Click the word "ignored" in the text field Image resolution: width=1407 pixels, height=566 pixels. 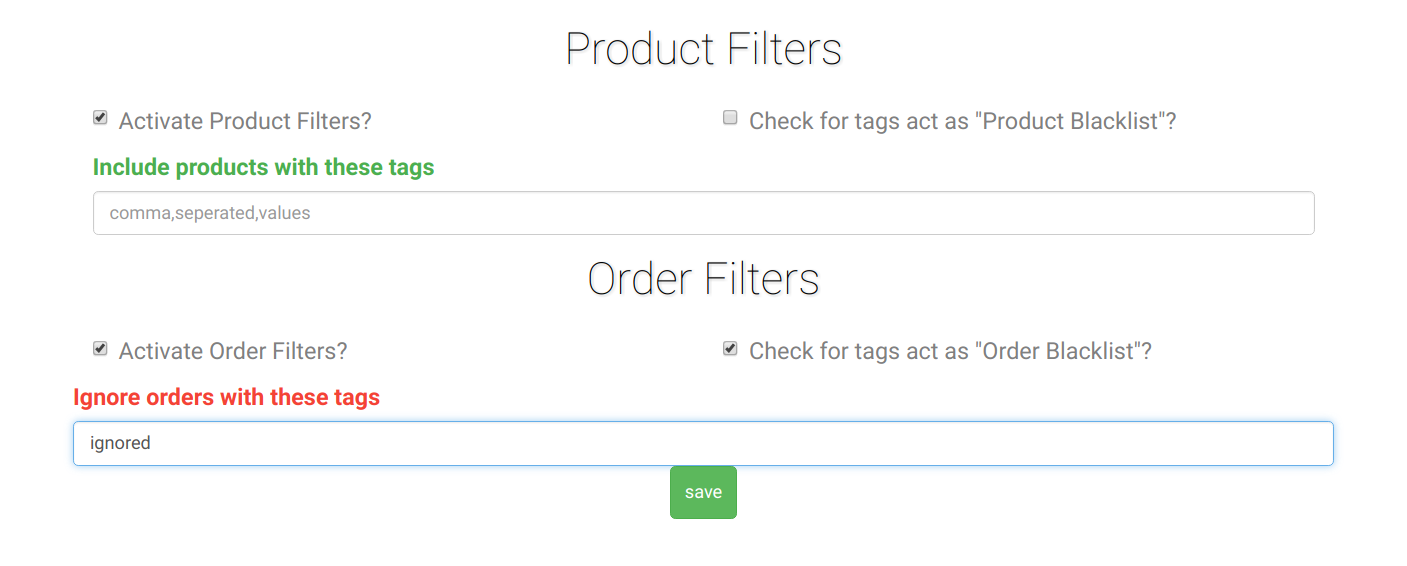[x=120, y=443]
